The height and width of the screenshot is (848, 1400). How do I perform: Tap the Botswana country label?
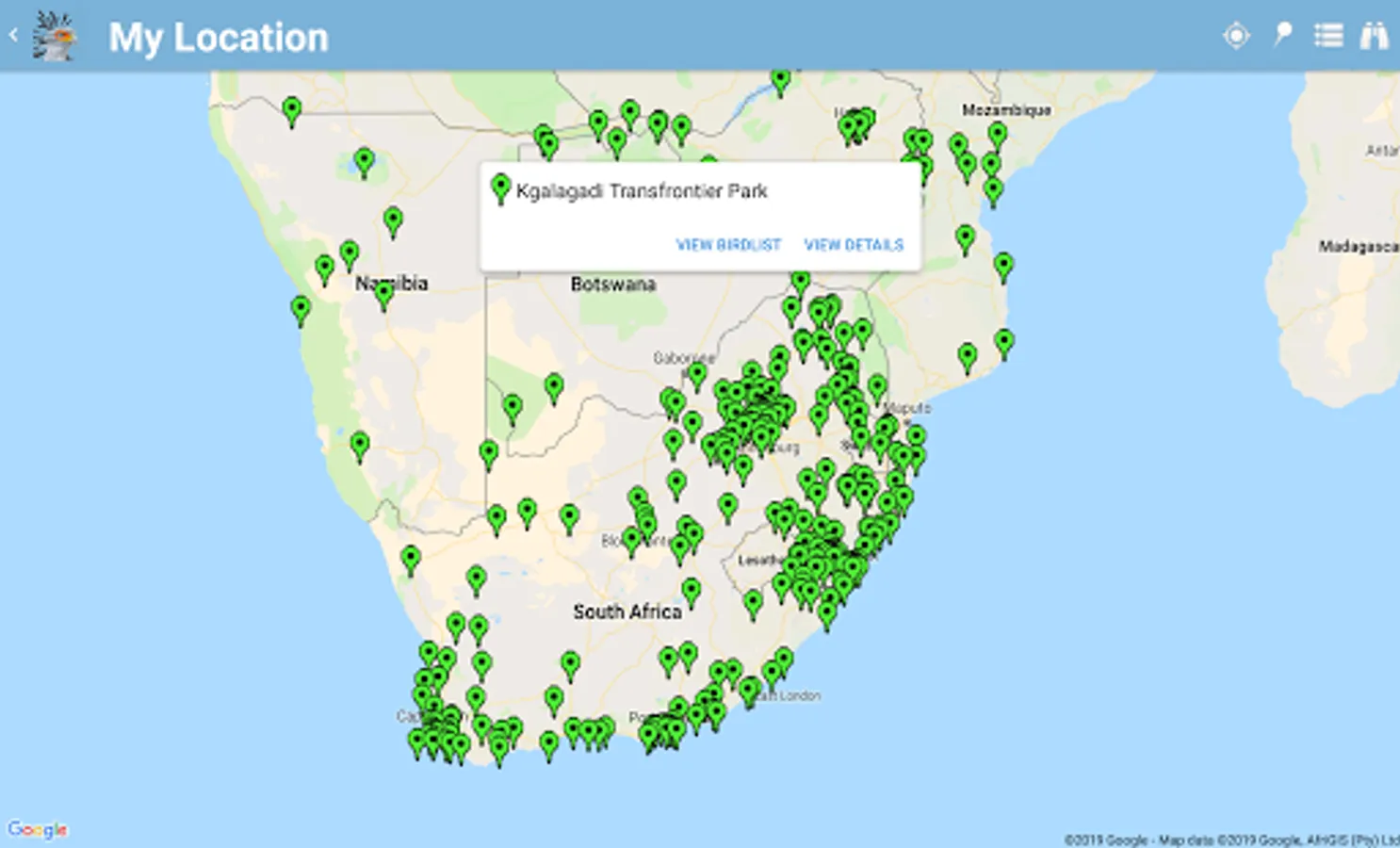[x=613, y=285]
